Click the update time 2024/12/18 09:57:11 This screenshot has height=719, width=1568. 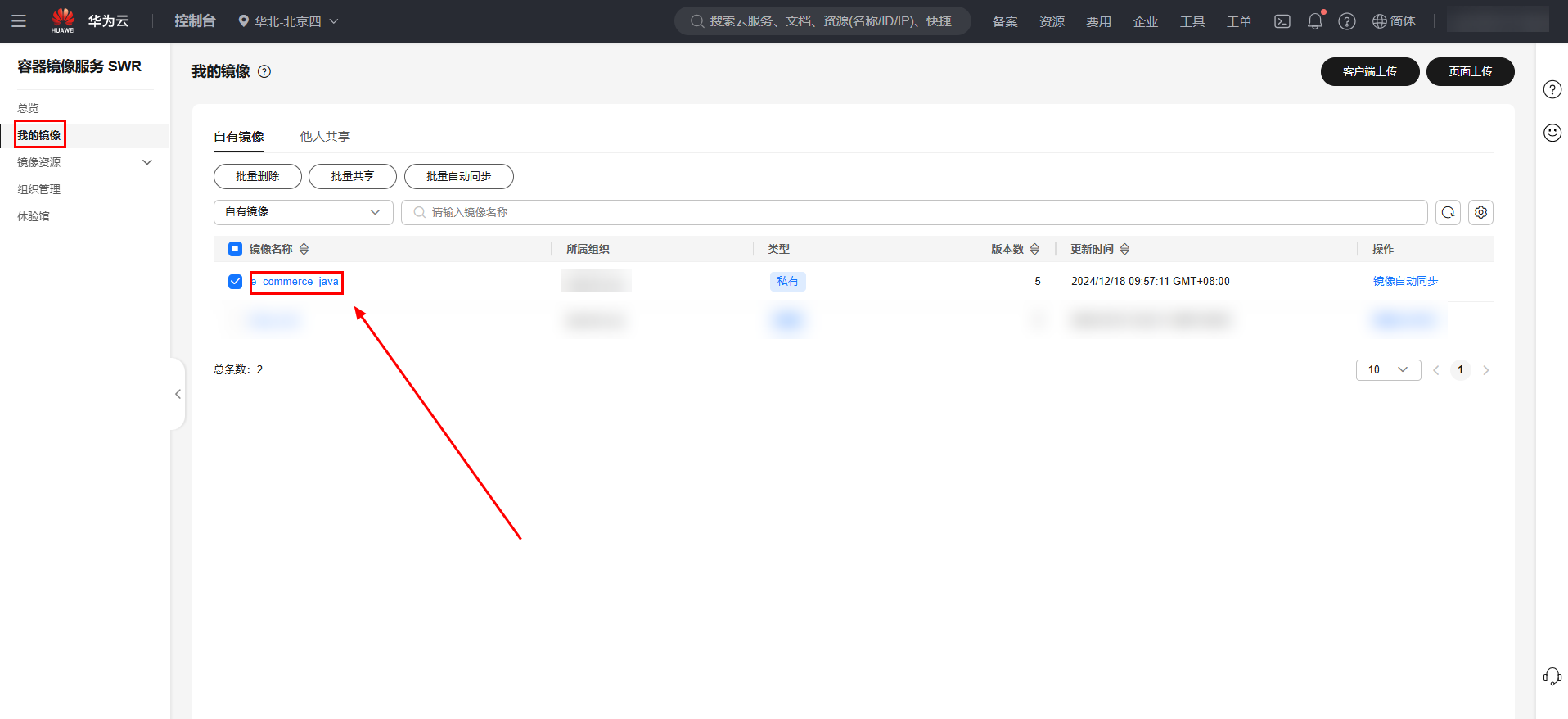pyautogui.click(x=1150, y=281)
